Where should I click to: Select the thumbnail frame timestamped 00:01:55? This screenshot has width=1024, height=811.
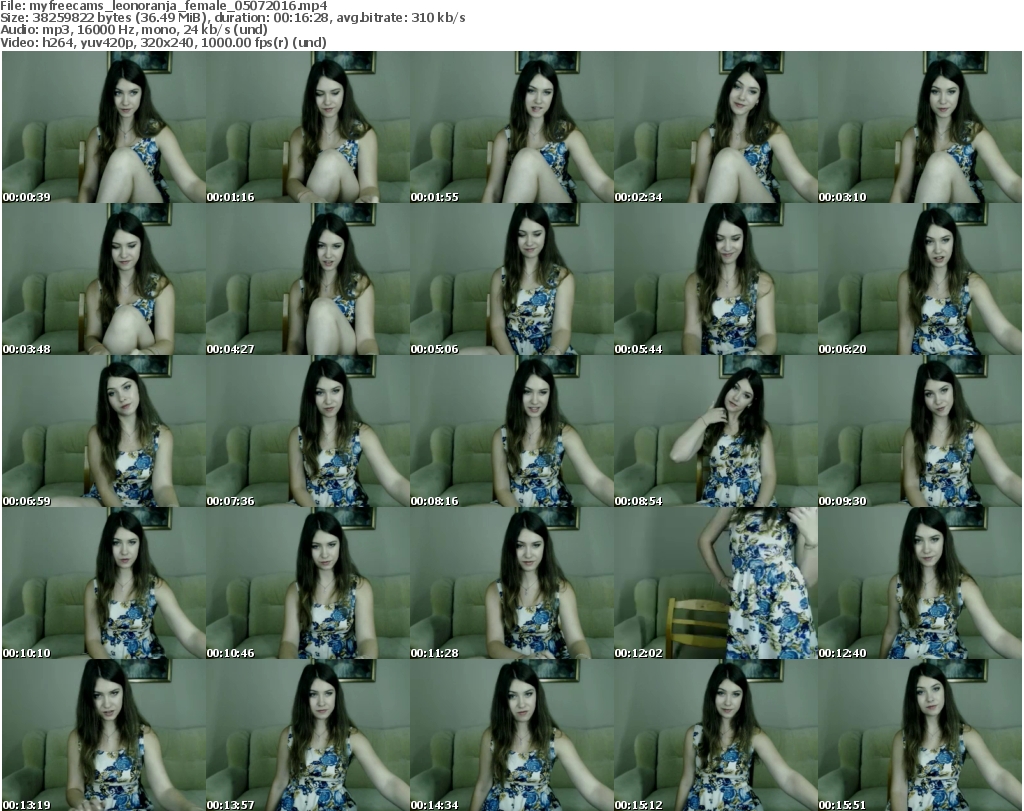tap(511, 127)
